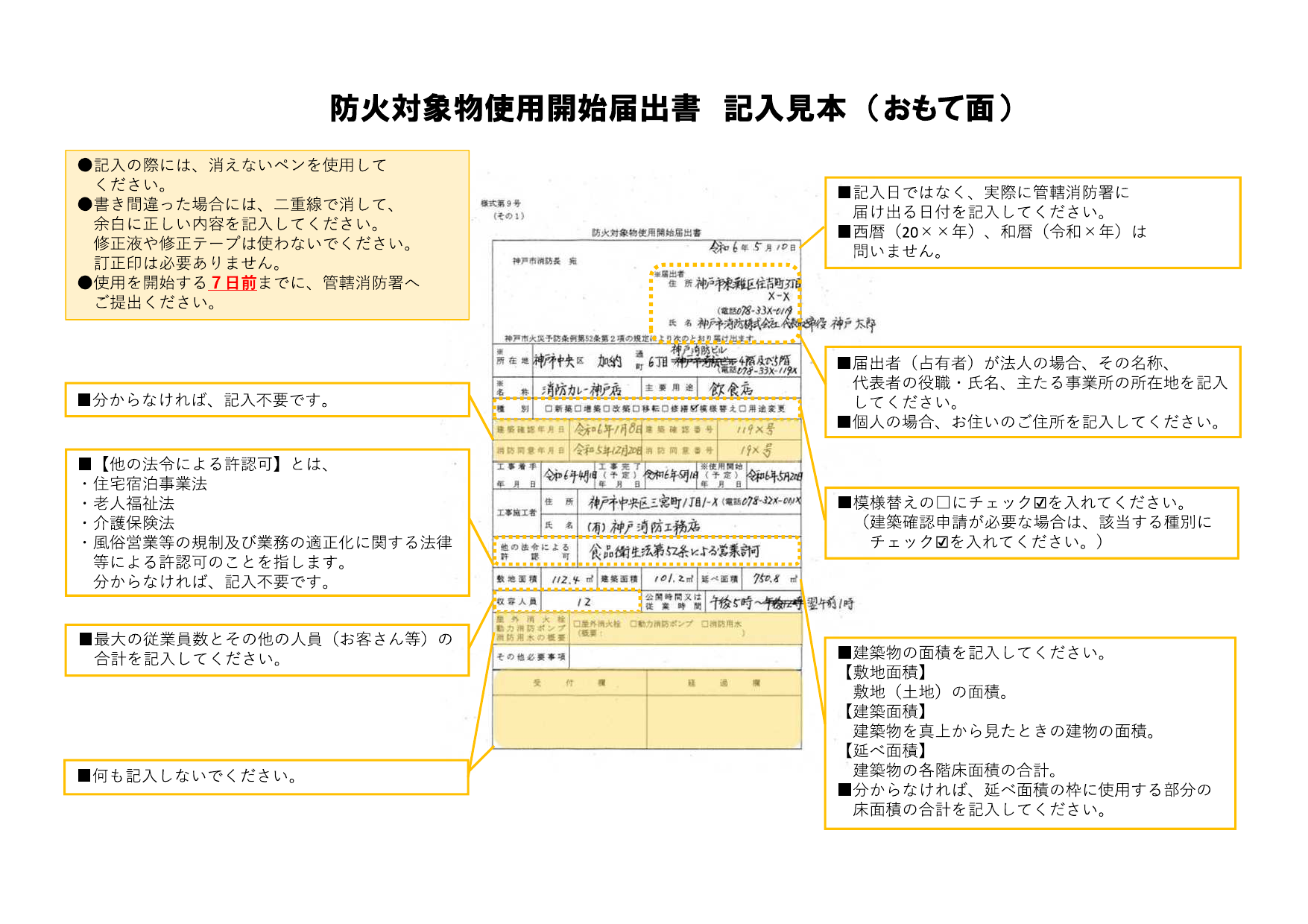Click the 消防同意年月日 value 令和5年12月20日
This screenshot has width=1308, height=924.
point(608,450)
